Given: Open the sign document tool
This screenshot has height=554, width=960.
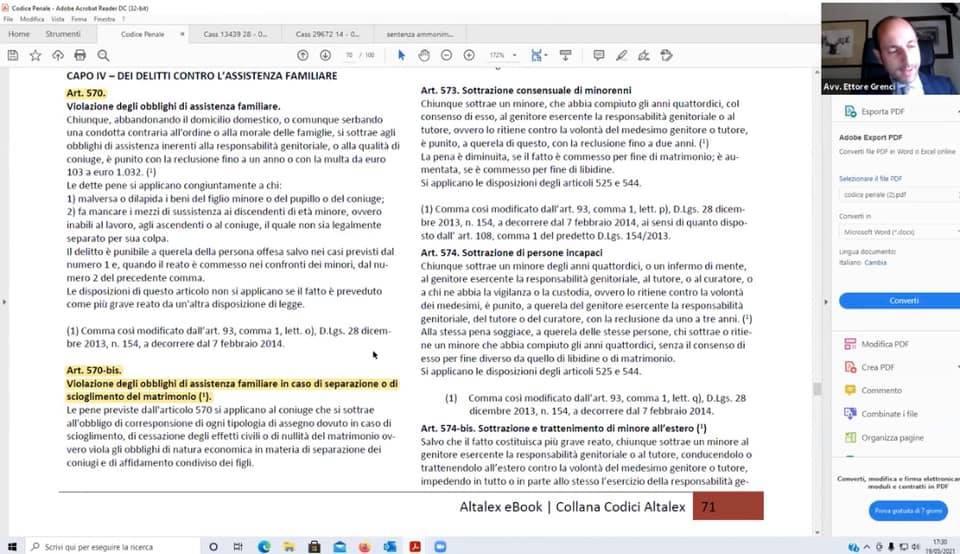Looking at the screenshot, I should click(x=643, y=55).
